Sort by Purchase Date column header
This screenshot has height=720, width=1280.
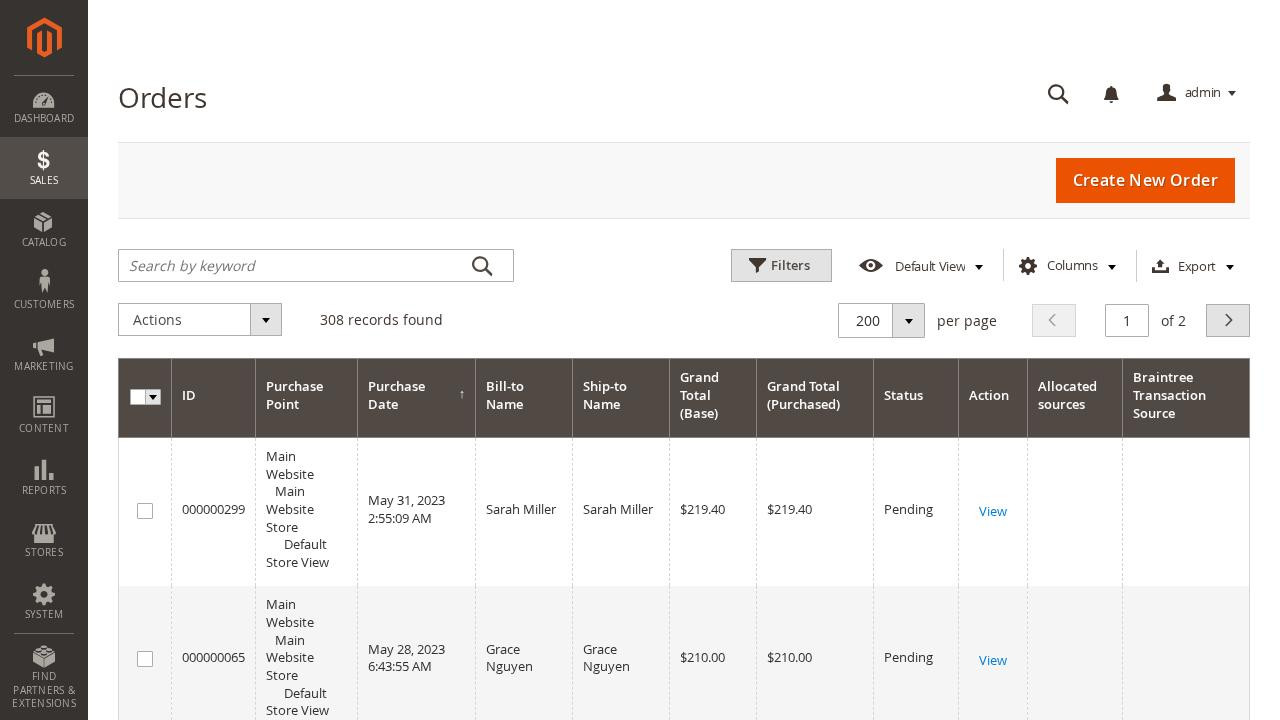click(x=416, y=397)
